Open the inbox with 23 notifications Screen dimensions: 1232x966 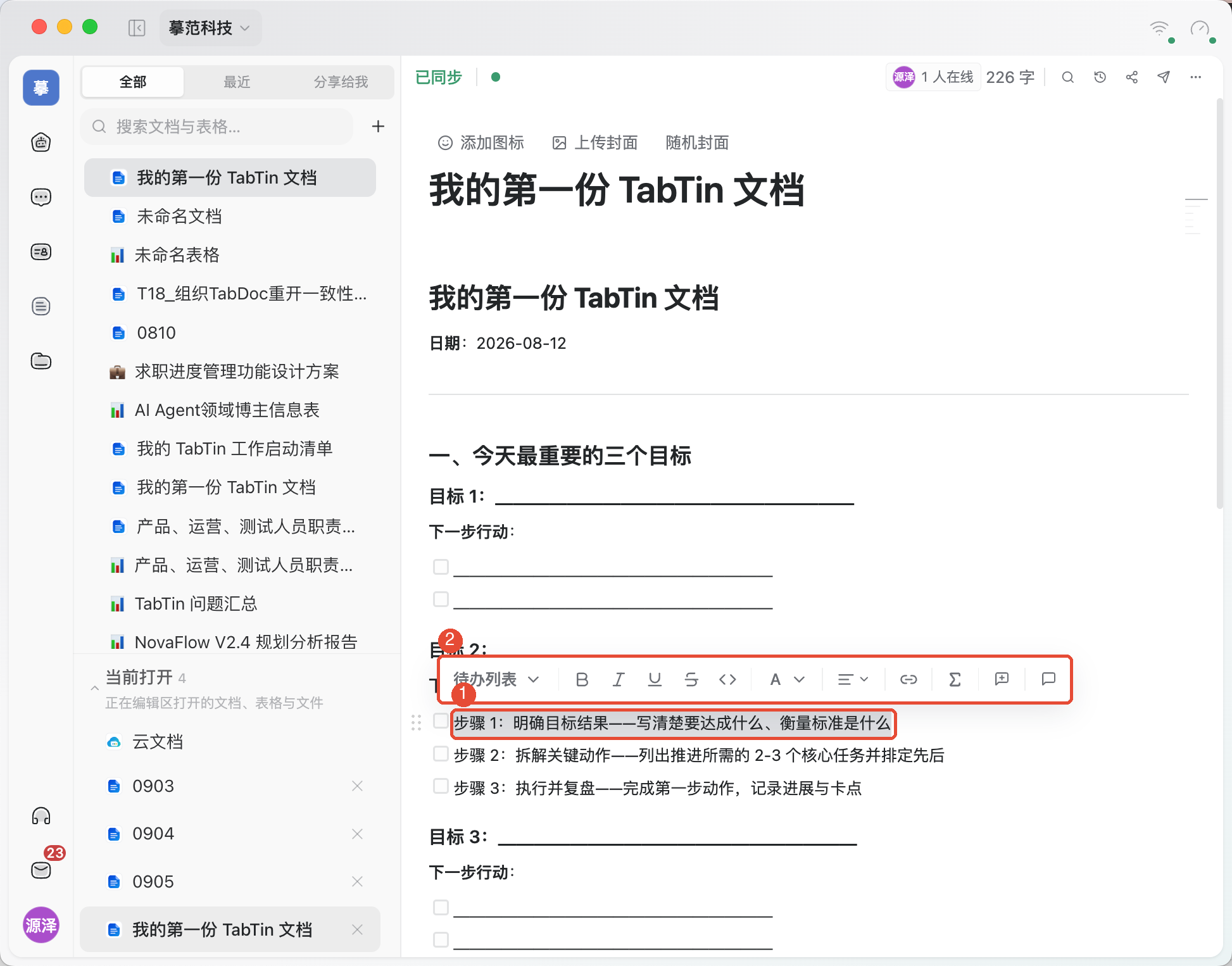[x=41, y=870]
